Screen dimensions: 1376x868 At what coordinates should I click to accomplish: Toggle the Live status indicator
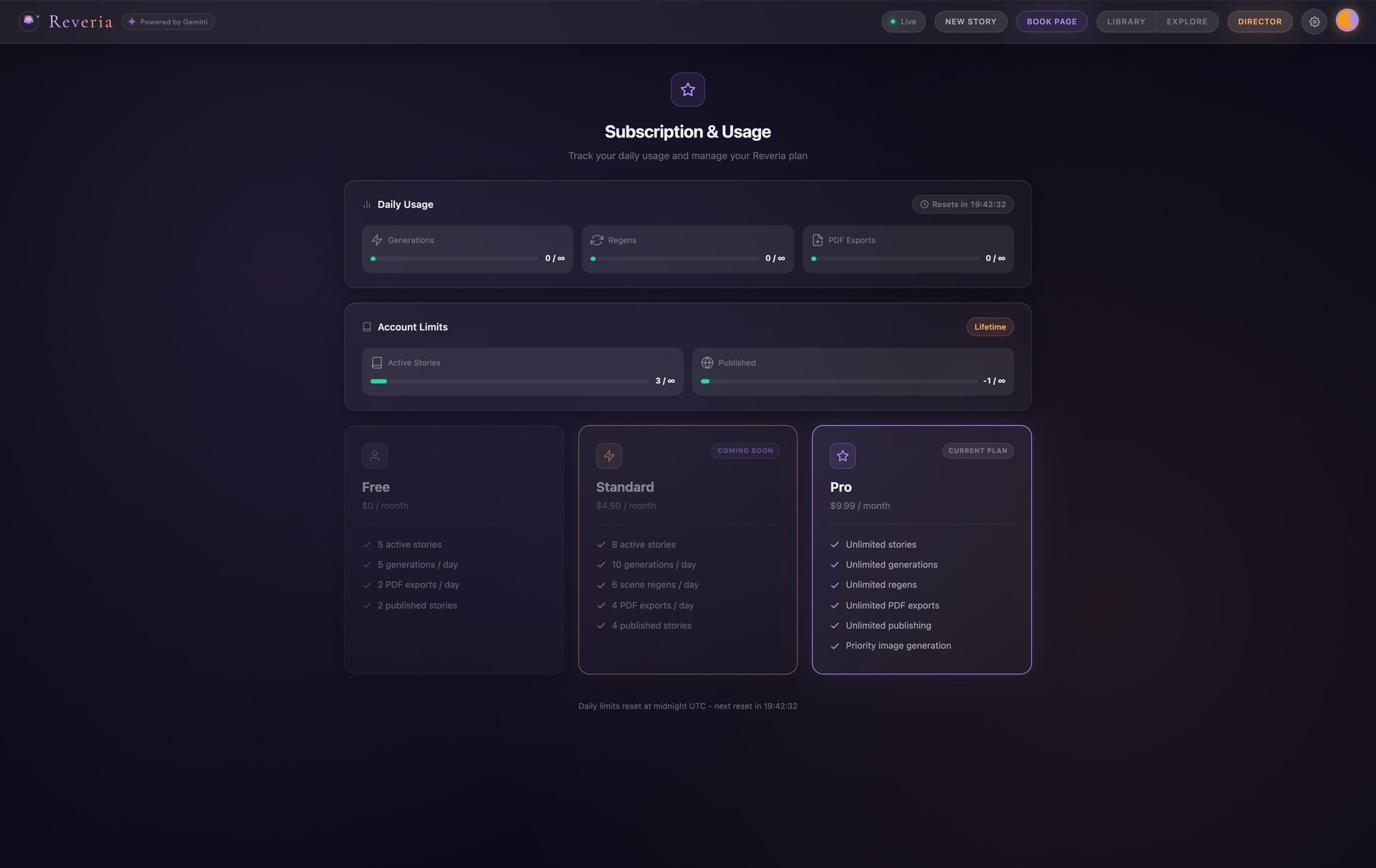[903, 22]
